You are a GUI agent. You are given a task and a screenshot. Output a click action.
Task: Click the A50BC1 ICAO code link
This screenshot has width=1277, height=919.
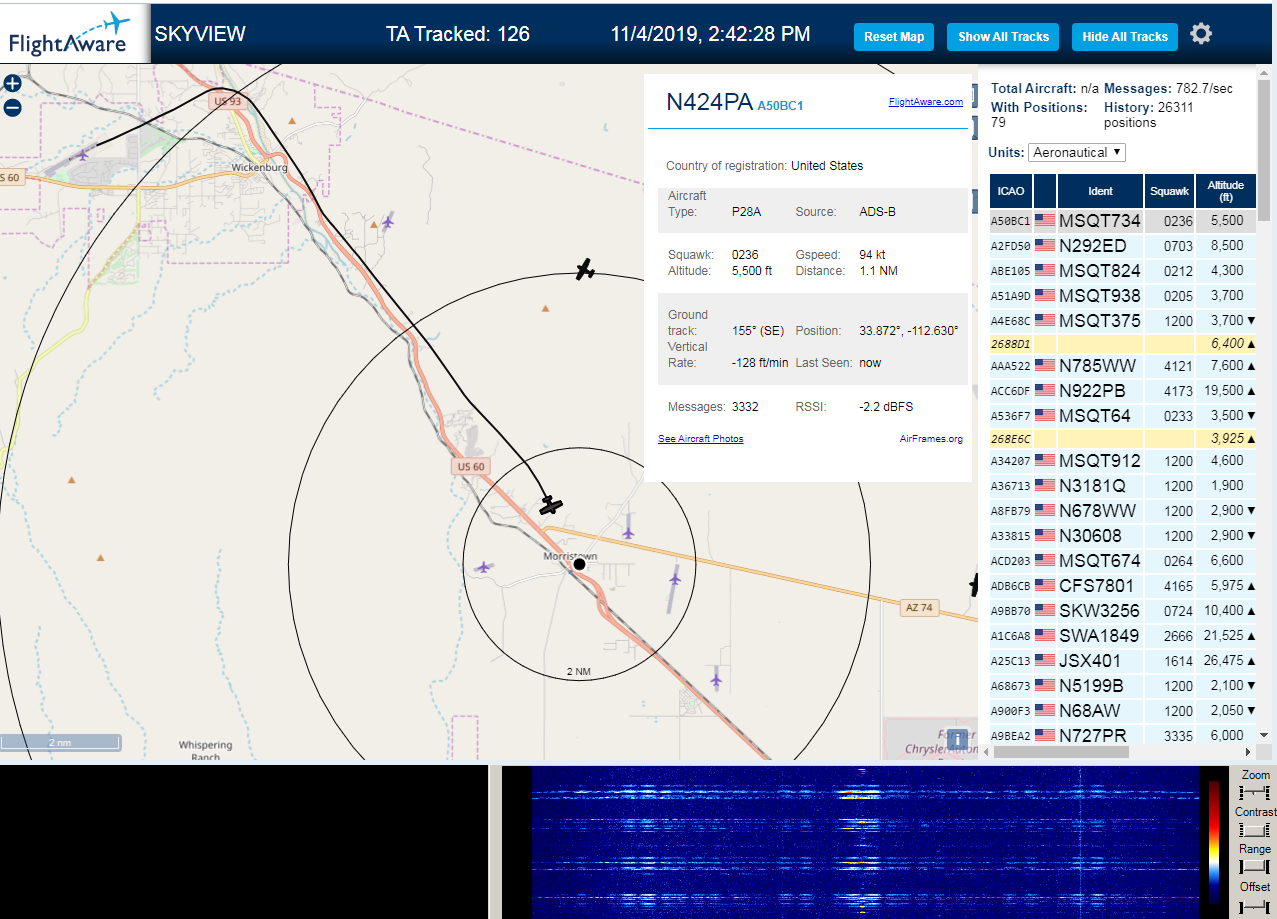[780, 105]
